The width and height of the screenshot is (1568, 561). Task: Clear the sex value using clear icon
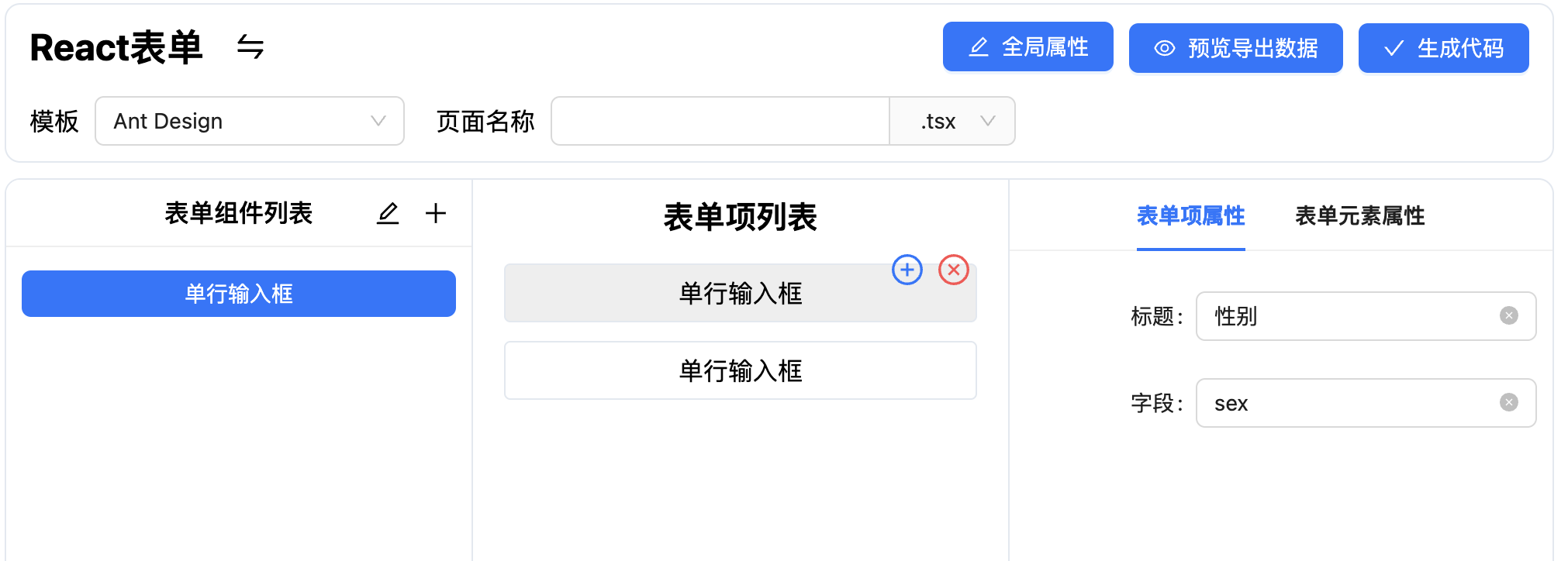[1508, 402]
